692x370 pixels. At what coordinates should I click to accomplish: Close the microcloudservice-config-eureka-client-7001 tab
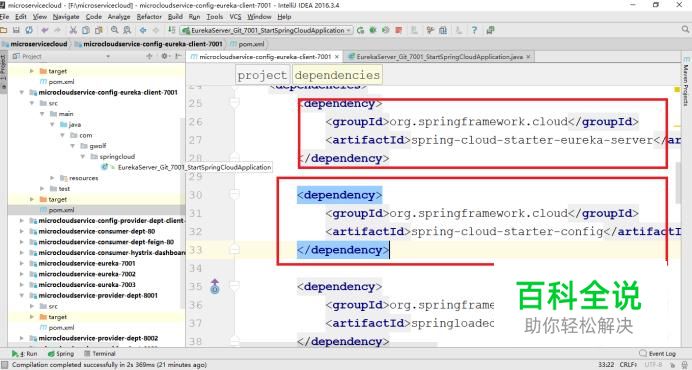(337, 57)
